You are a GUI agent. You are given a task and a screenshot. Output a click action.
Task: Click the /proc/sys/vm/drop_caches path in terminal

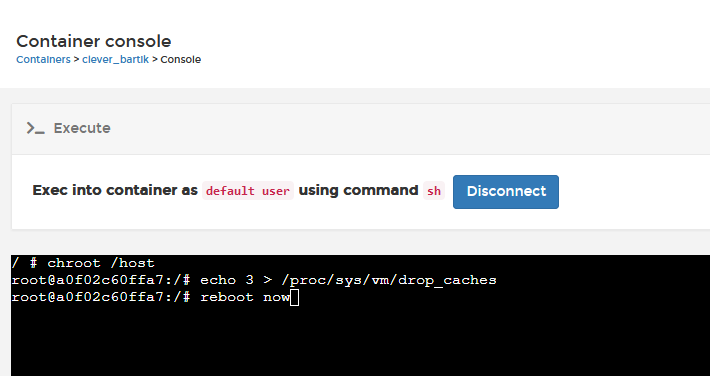click(389, 280)
